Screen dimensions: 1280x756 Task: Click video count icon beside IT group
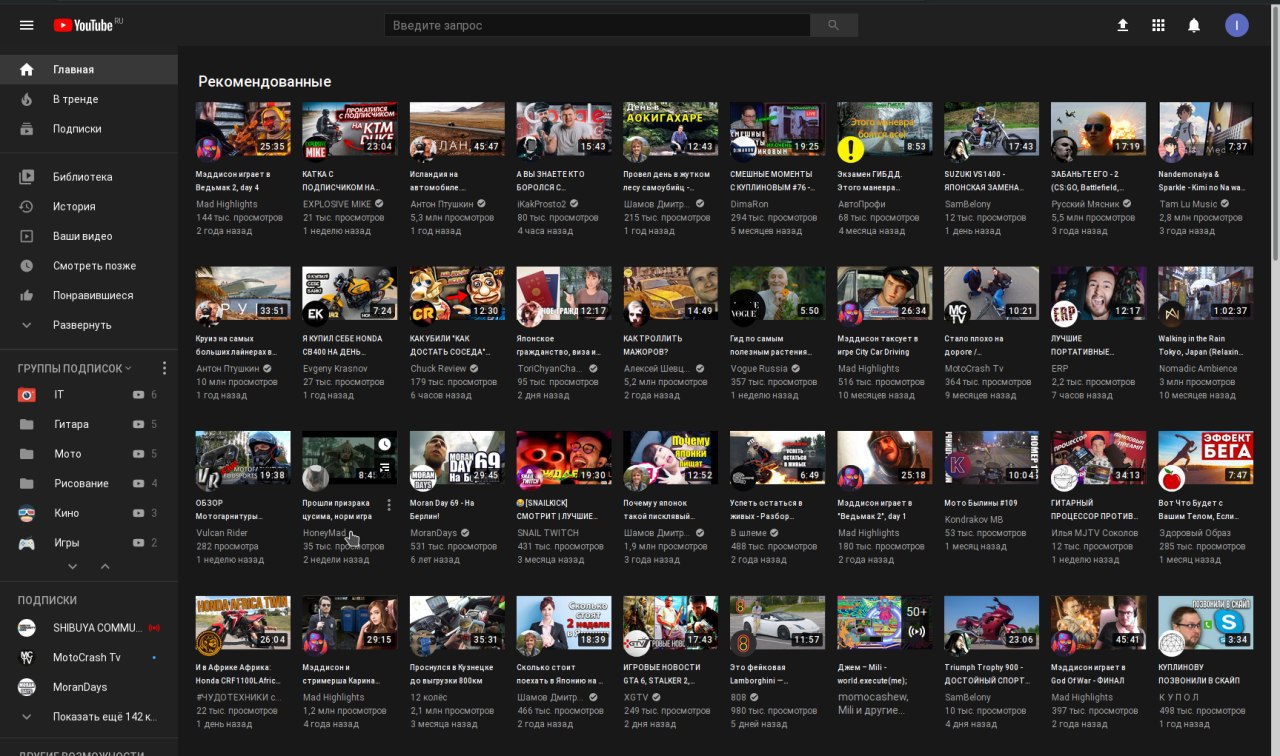click(x=138, y=395)
